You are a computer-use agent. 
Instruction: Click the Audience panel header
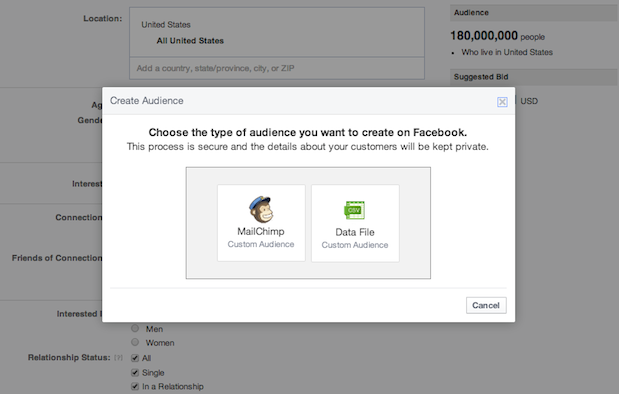coord(534,13)
